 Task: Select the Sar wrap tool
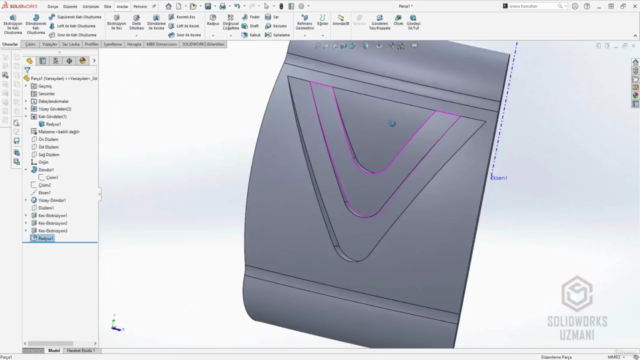(x=272, y=17)
